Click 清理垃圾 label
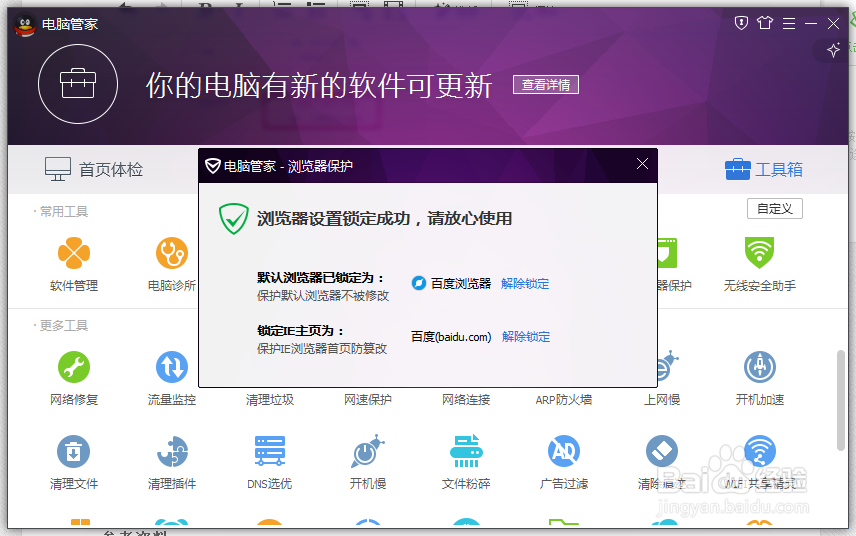Image resolution: width=856 pixels, height=536 pixels. point(270,400)
